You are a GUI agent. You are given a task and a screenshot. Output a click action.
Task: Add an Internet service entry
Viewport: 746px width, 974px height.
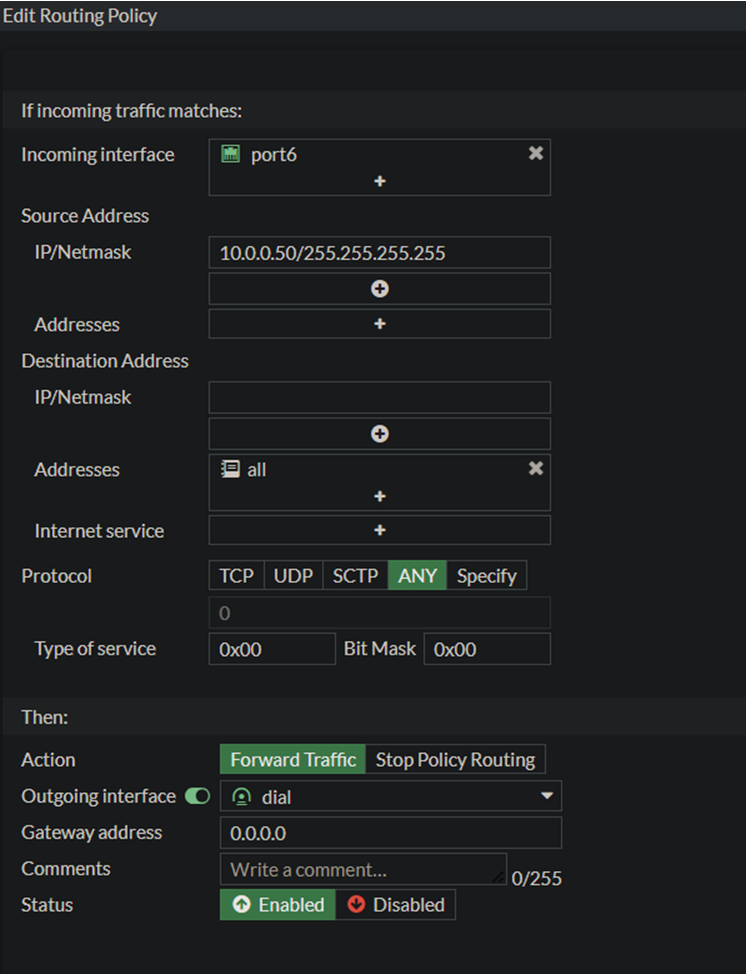click(x=380, y=530)
